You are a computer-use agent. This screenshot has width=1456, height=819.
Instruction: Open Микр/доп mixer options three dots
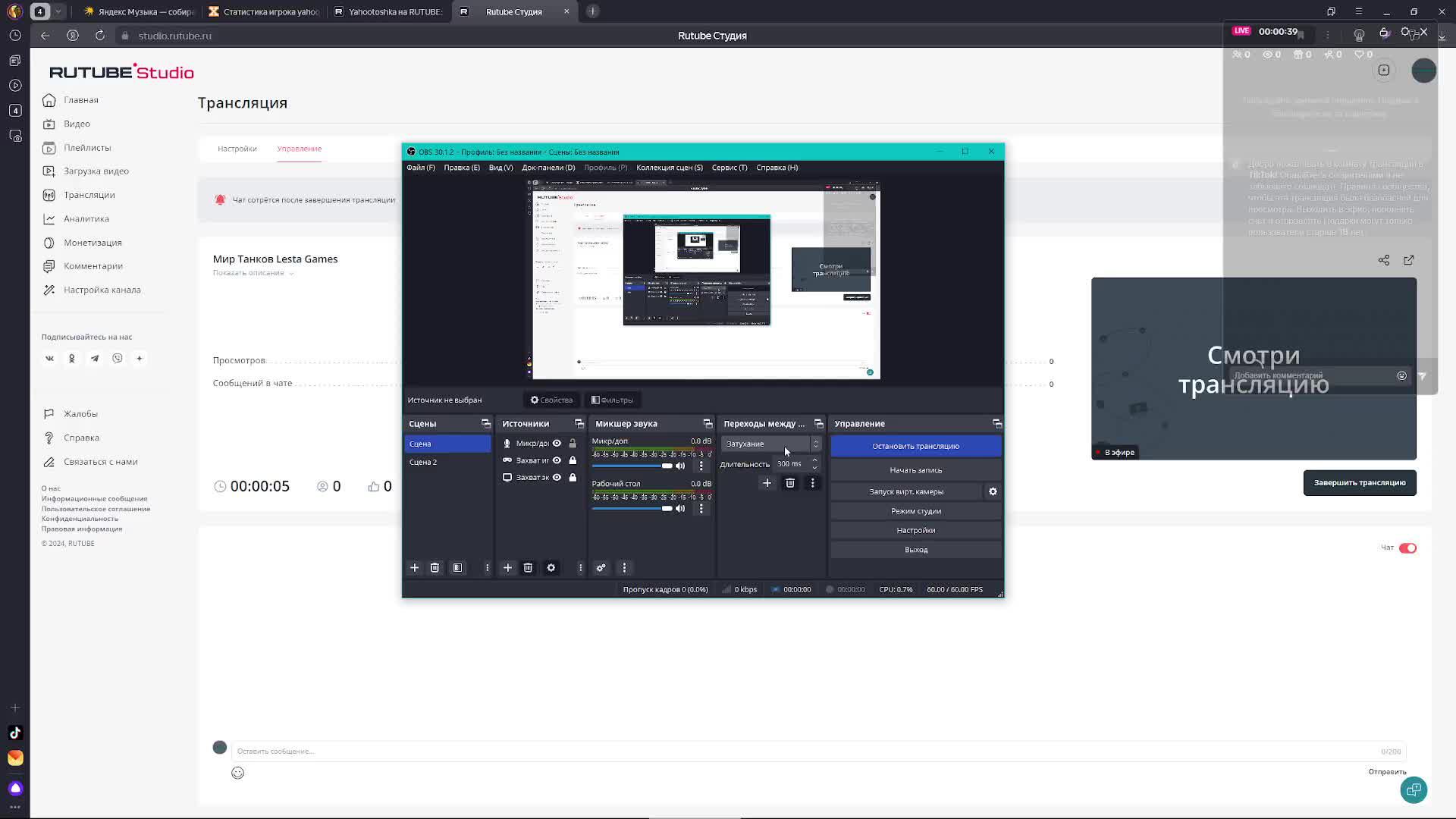coord(701,466)
